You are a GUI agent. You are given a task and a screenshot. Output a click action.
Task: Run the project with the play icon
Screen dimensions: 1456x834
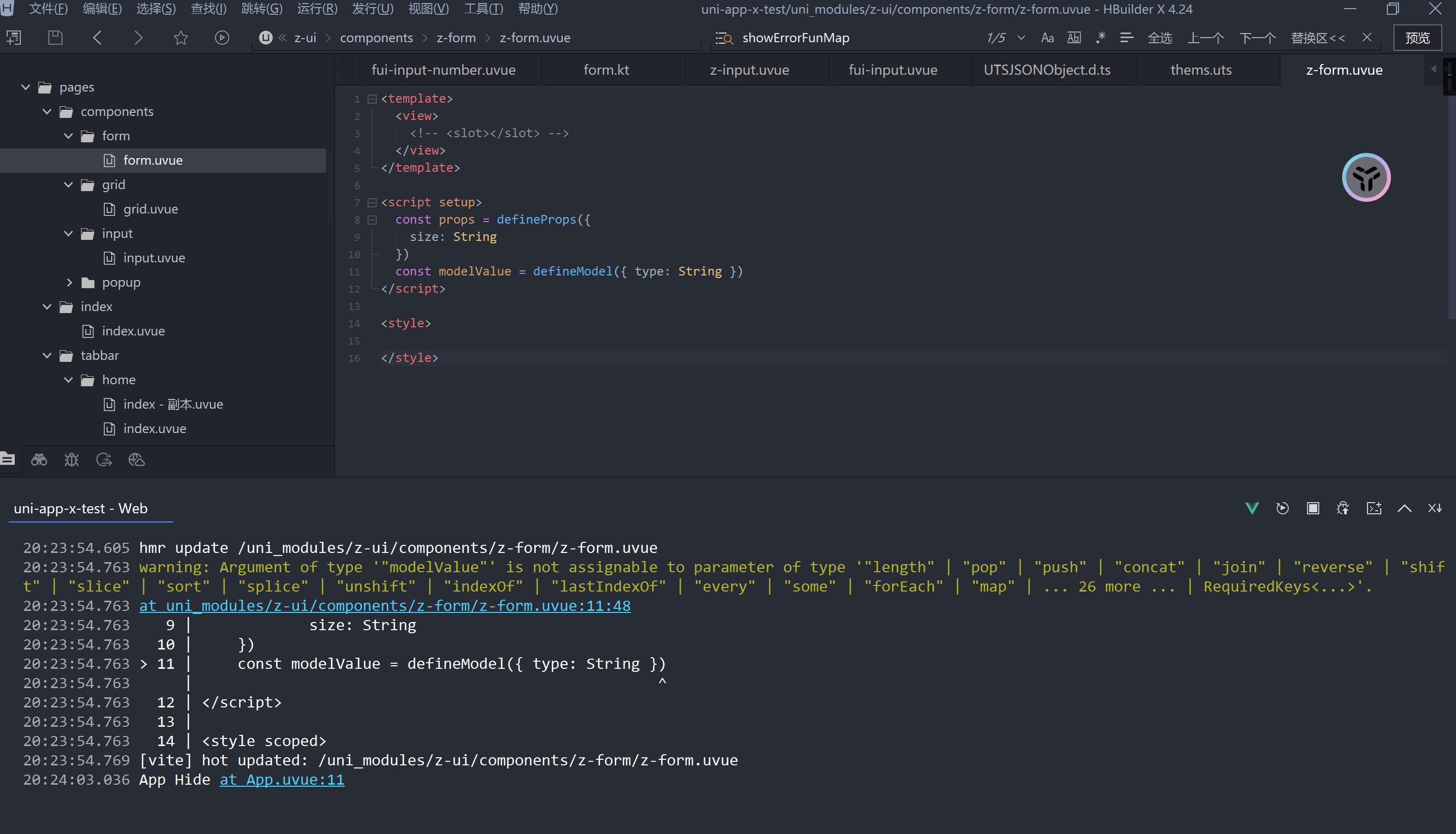(222, 38)
